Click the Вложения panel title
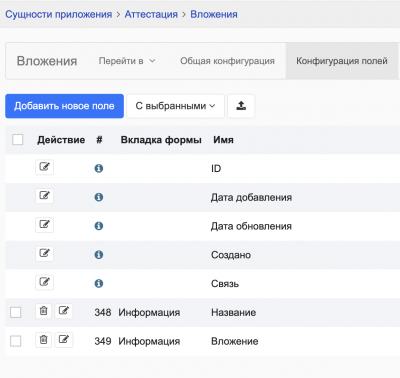The height and width of the screenshot is (378, 400). pos(47,61)
